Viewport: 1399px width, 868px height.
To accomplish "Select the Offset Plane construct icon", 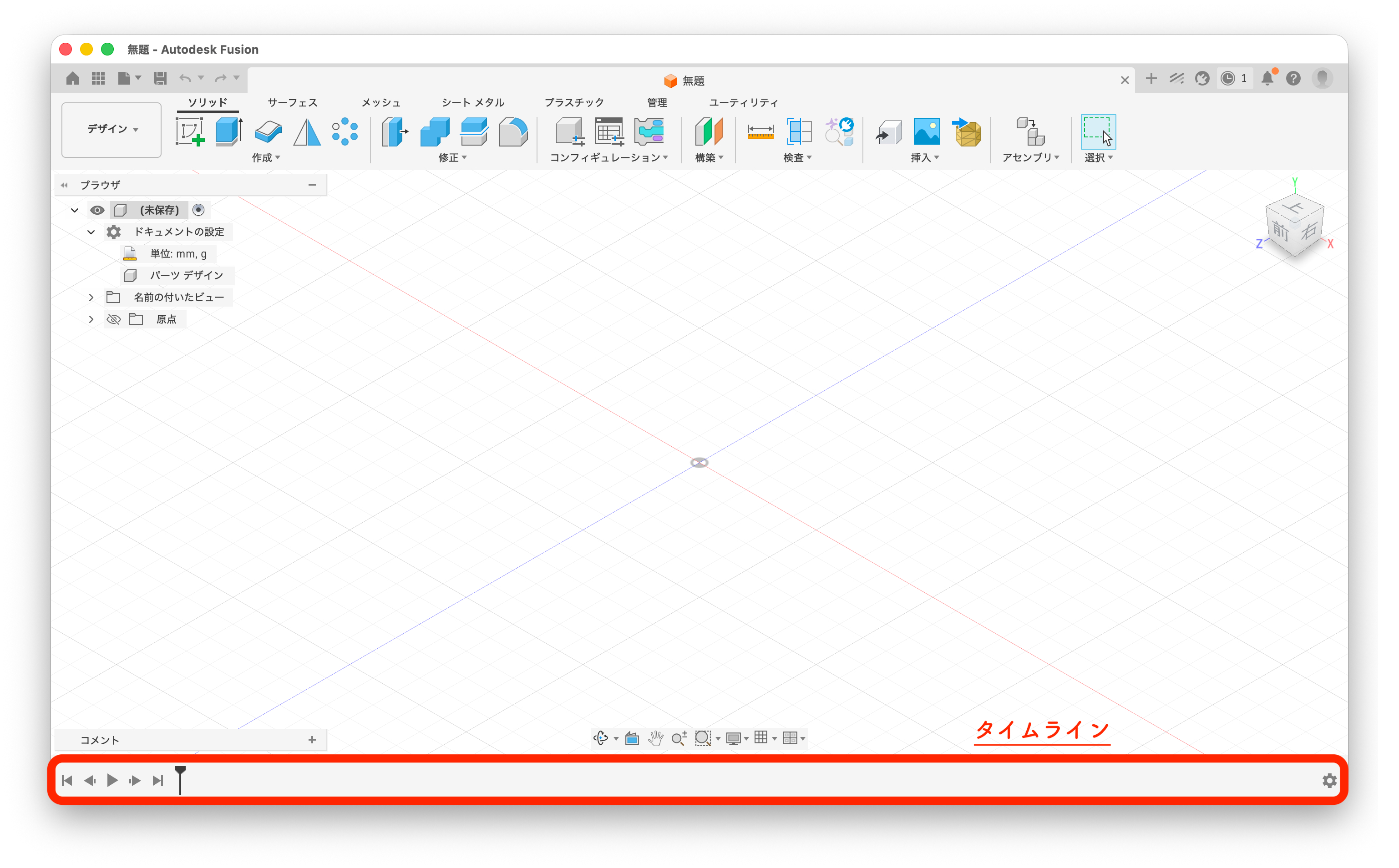I will tap(709, 131).
